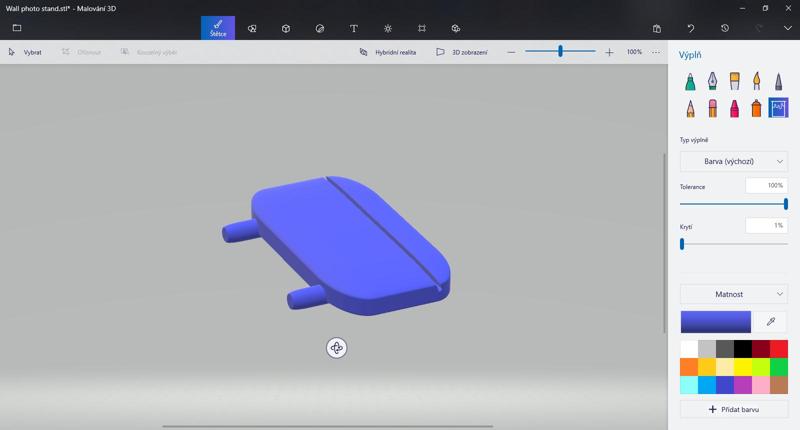Select the Fill bucket tool
The height and width of the screenshot is (430, 800).
point(778,108)
